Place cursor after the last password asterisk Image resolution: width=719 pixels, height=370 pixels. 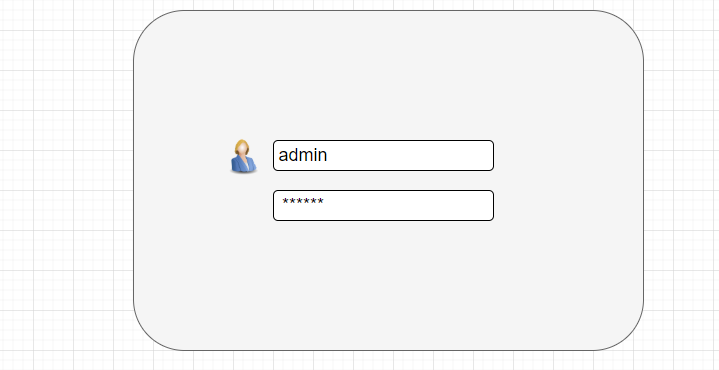(325, 201)
